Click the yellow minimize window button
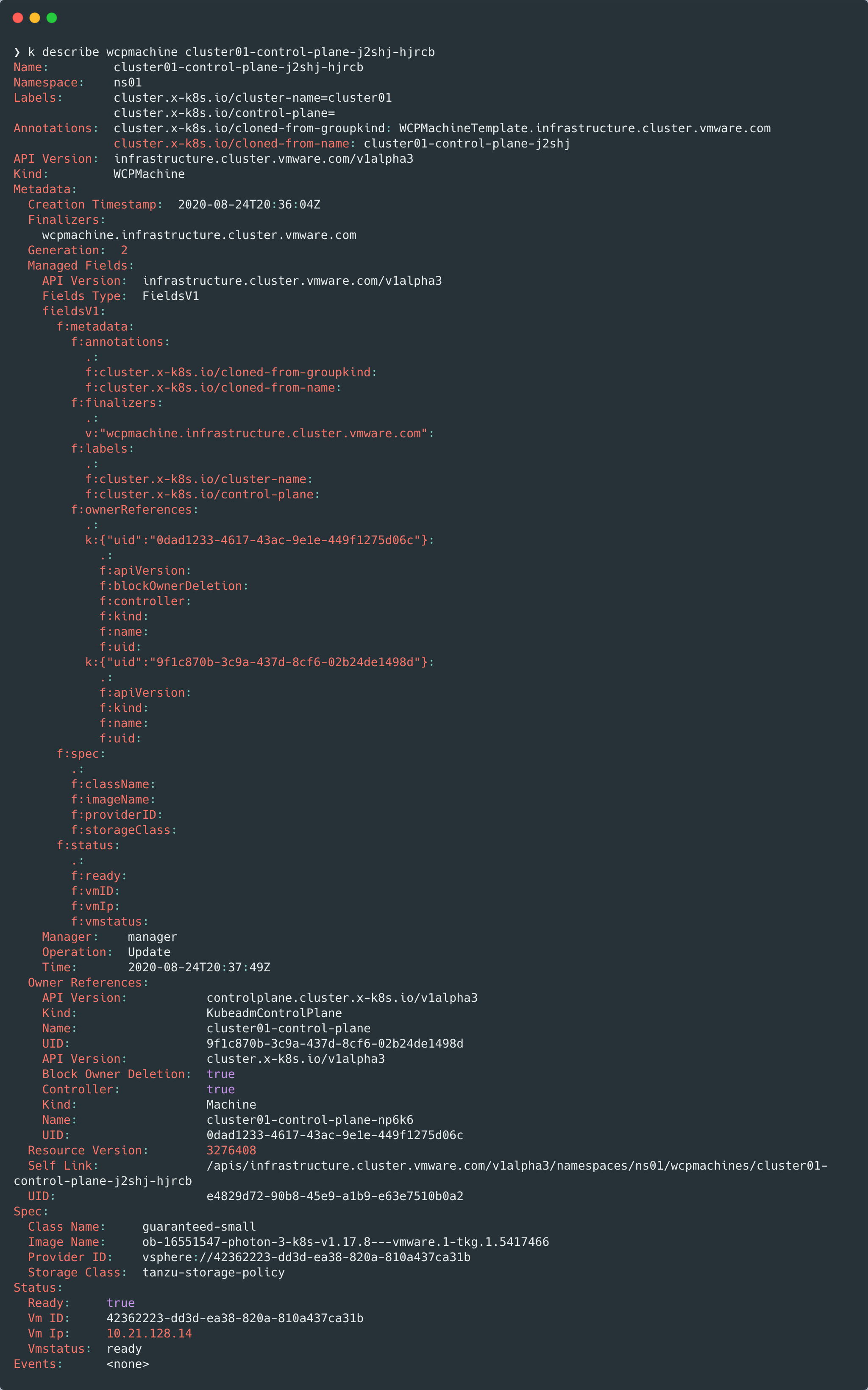The image size is (868, 1390). point(34,18)
